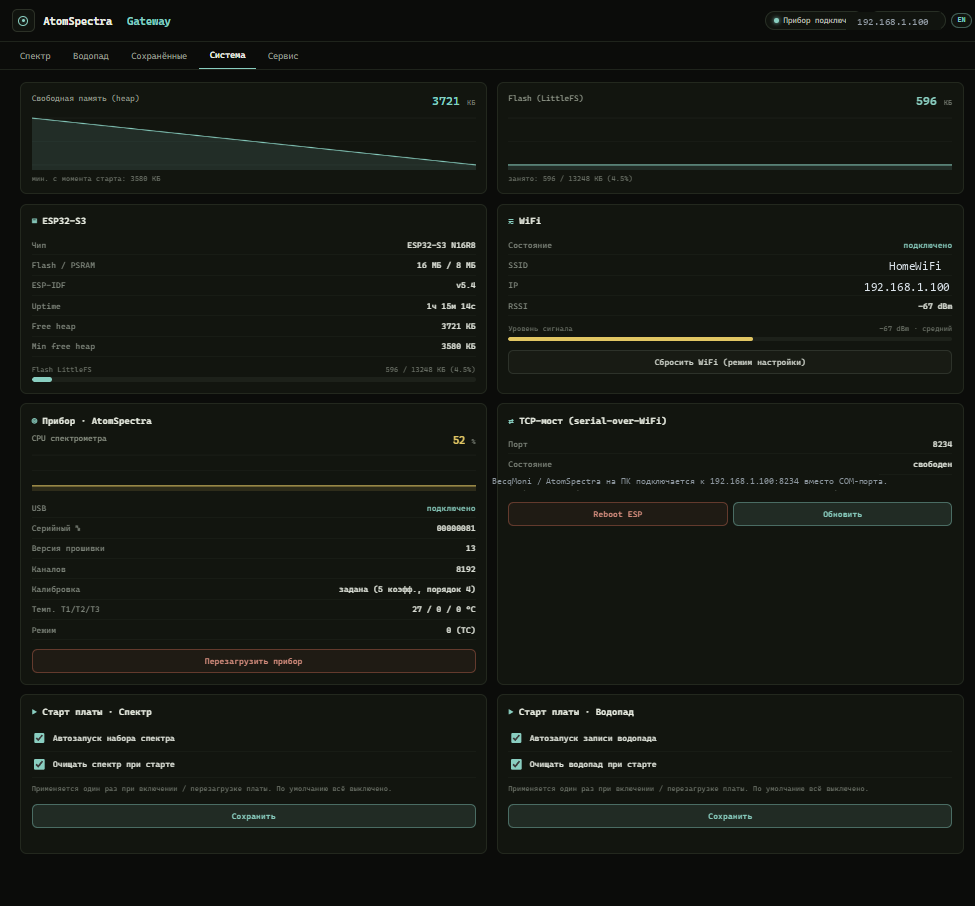Screen dimensions: 975x906
Task: Click the WiFi section icon
Action: pyautogui.click(x=511, y=221)
